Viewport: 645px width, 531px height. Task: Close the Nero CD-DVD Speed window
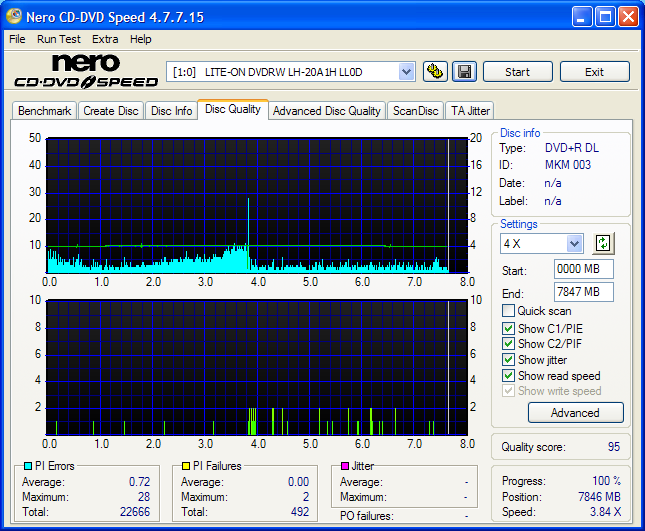[629, 17]
